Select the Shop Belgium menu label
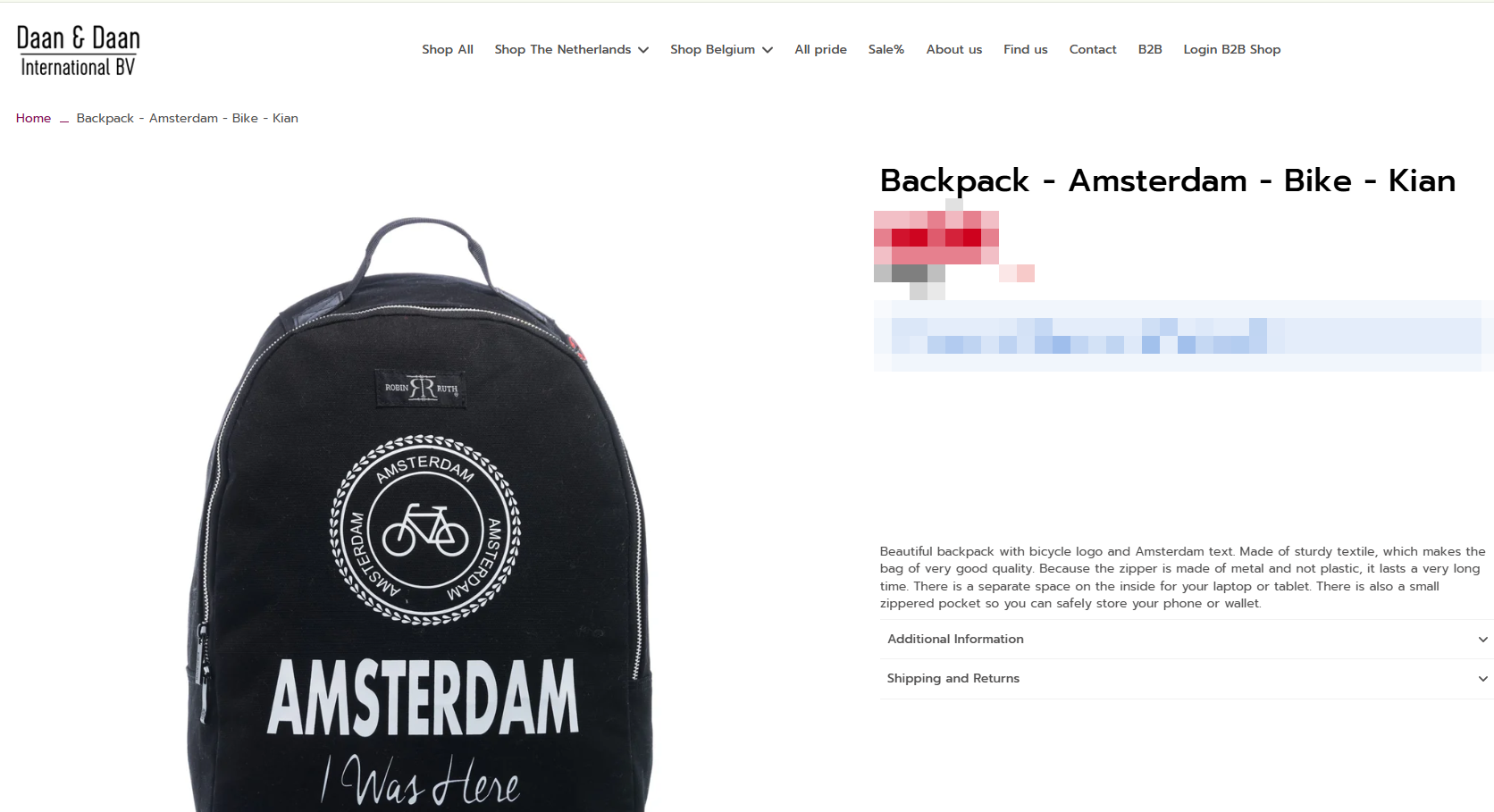Viewport: 1494px width, 812px height. tap(713, 49)
